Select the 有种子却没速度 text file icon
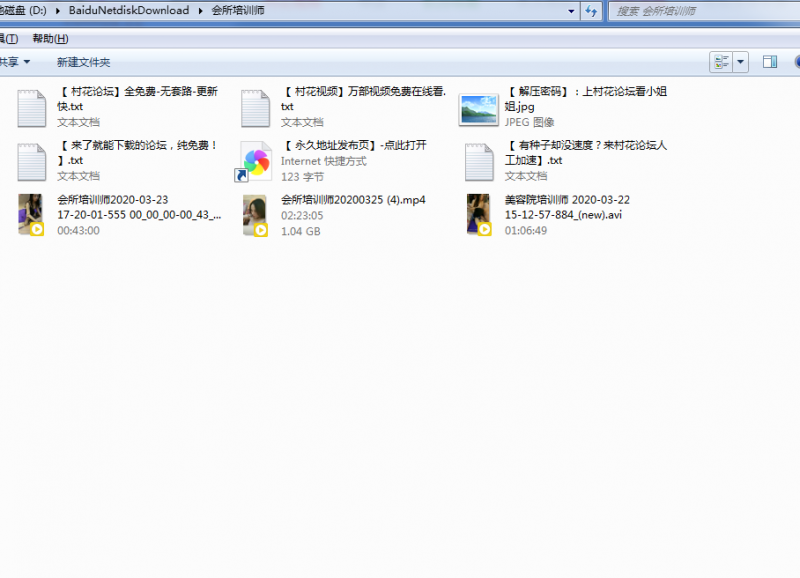The image size is (800, 578). 480,160
